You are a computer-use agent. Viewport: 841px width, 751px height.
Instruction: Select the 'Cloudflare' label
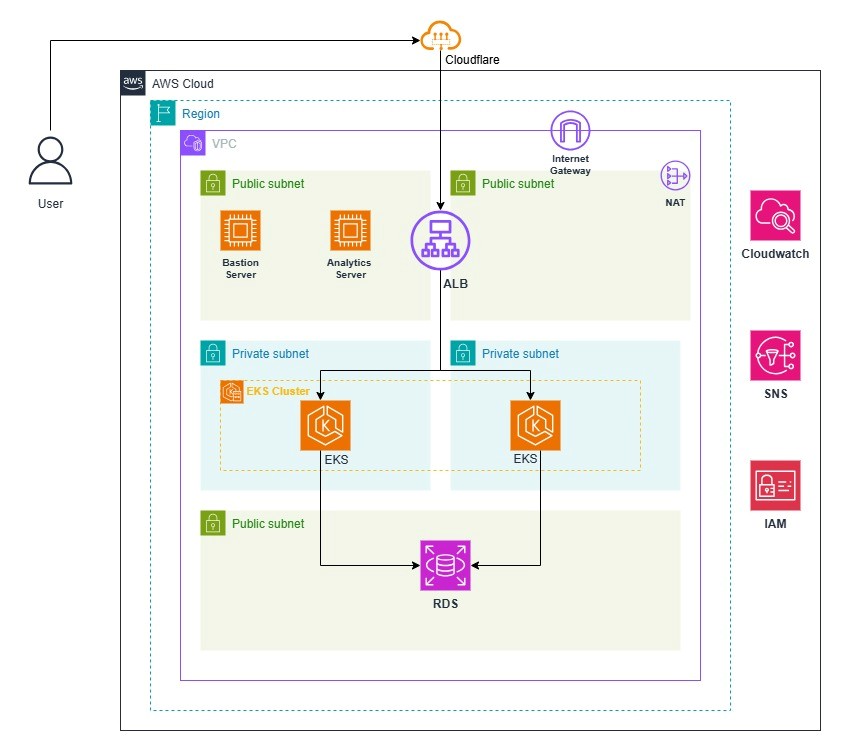(x=472, y=60)
